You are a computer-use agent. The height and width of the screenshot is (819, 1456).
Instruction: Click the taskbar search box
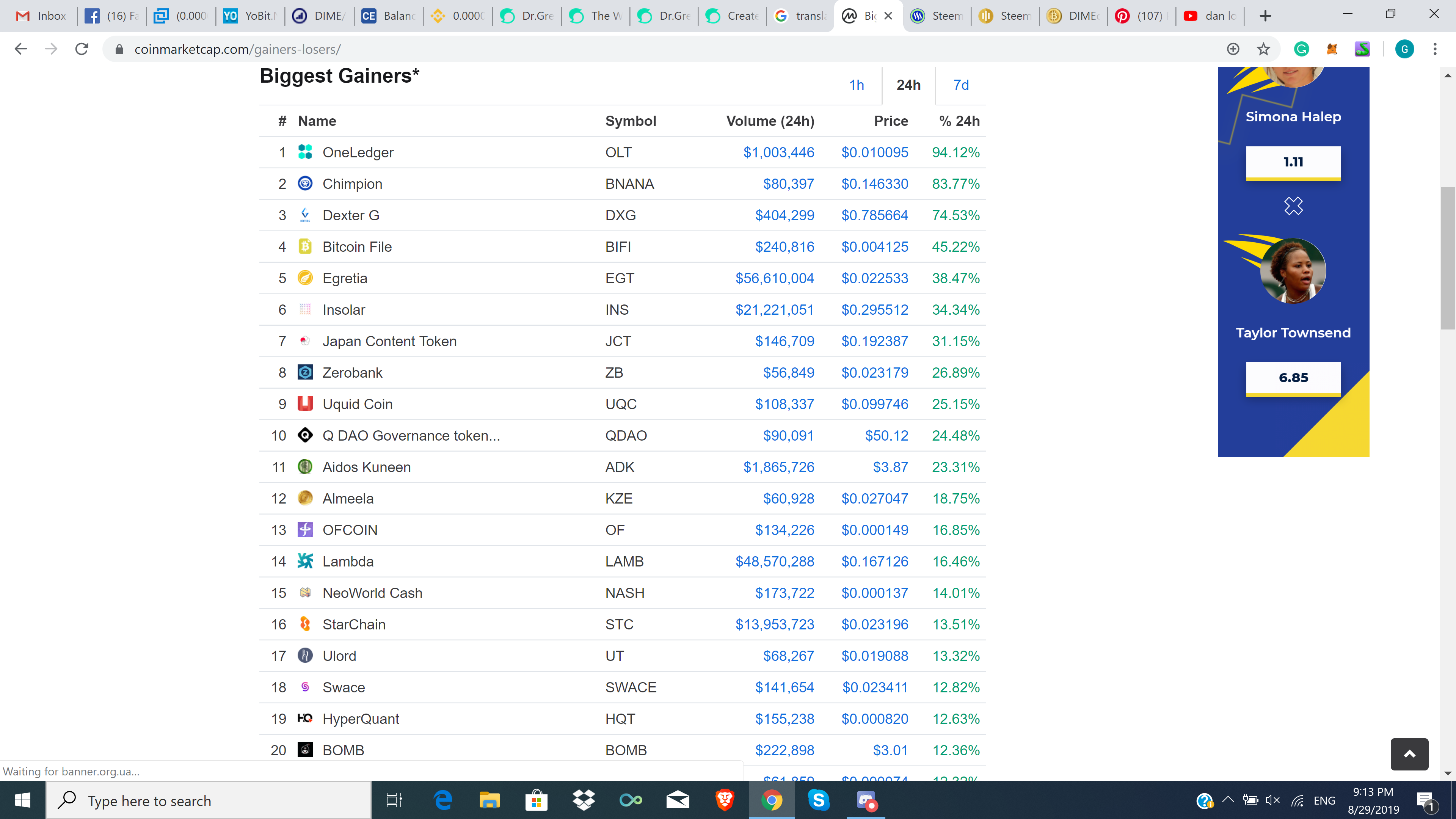(x=208, y=800)
